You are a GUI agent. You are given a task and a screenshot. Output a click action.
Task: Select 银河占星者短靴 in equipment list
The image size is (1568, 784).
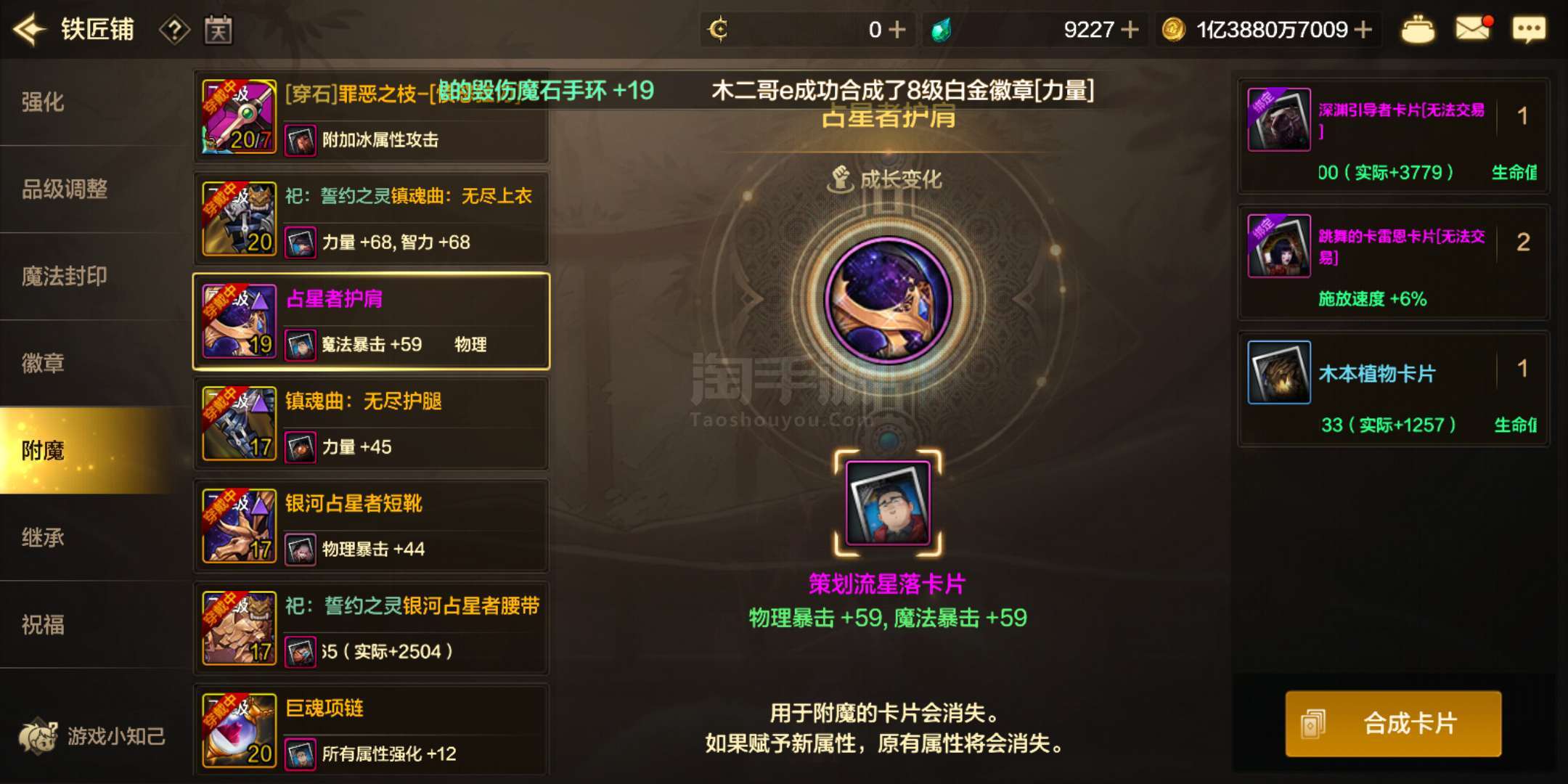[x=371, y=526]
